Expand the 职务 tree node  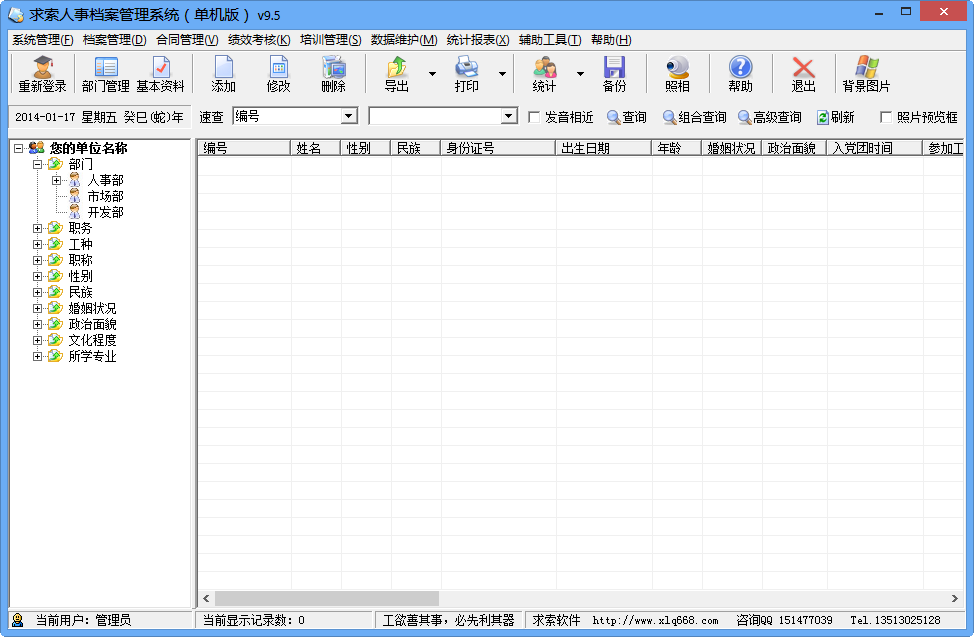click(x=37, y=229)
